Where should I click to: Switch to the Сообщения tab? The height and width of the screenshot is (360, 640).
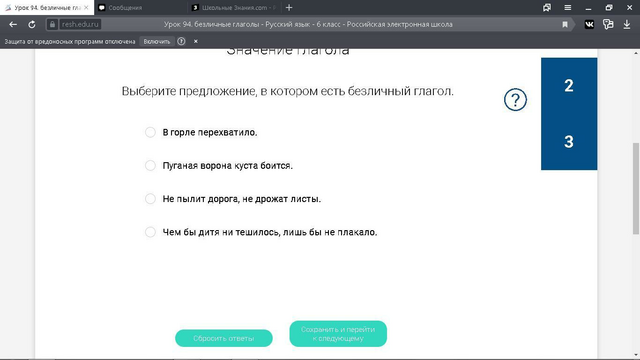tap(141, 8)
